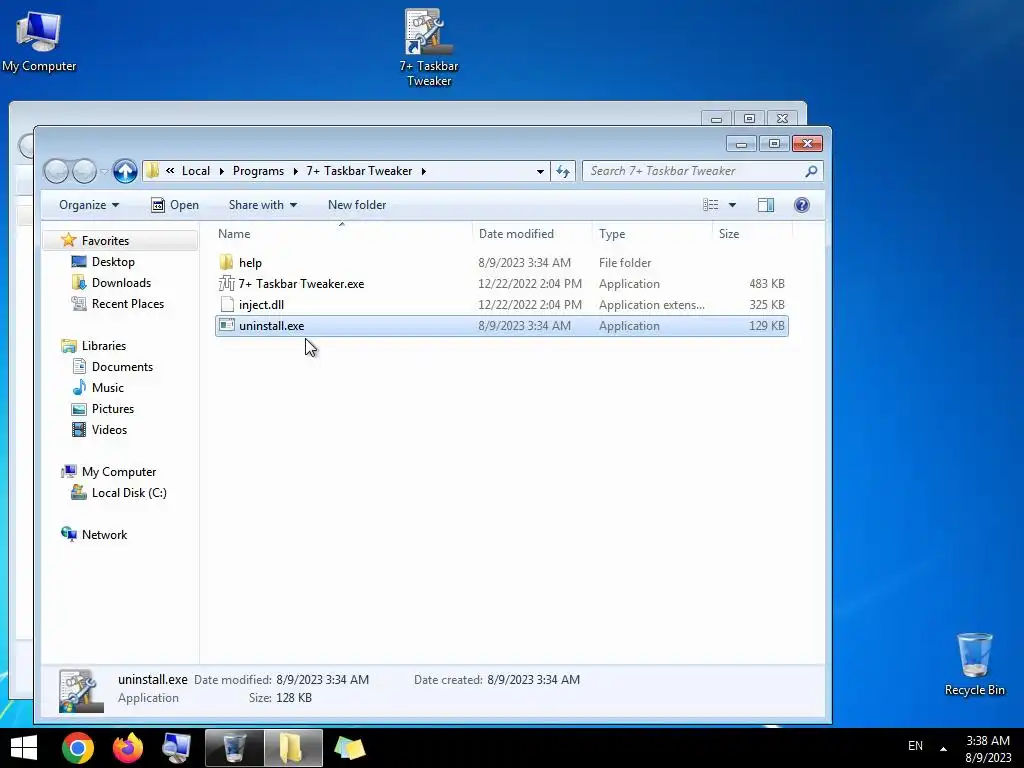Open the Pictures library
1024x768 pixels.
tap(113, 409)
